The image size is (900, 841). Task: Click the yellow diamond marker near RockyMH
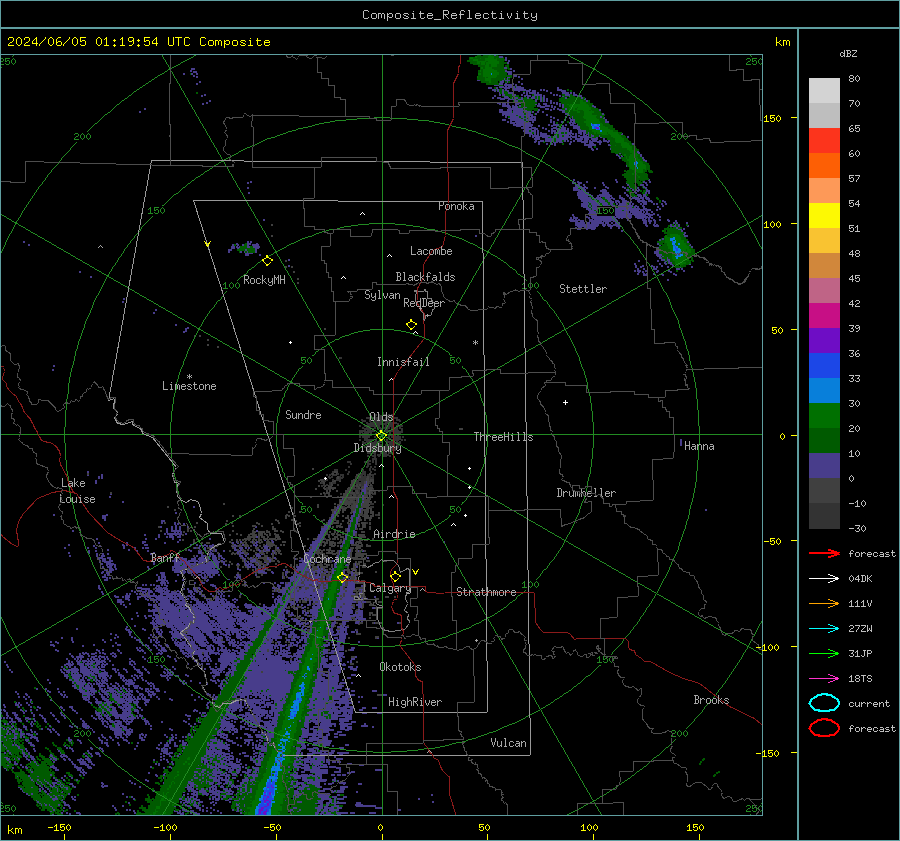point(267,261)
